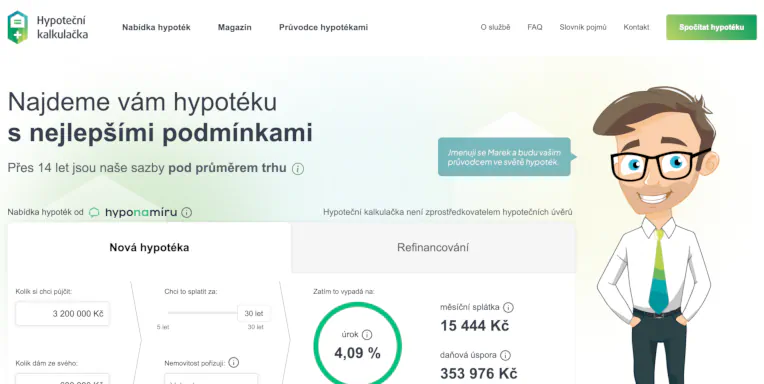Click the 'Kolik si chci půjčit:' label
Screen dimensions: 764x384
pyautogui.click(x=43, y=291)
